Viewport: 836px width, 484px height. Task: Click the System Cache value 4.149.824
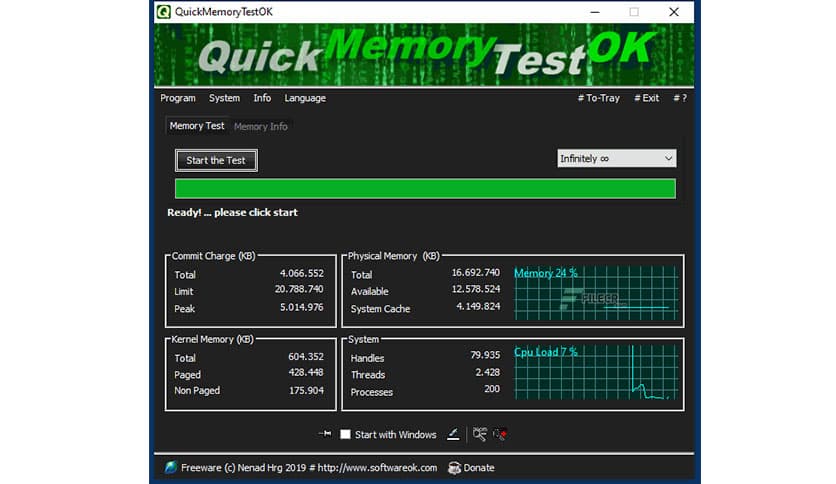coord(478,306)
